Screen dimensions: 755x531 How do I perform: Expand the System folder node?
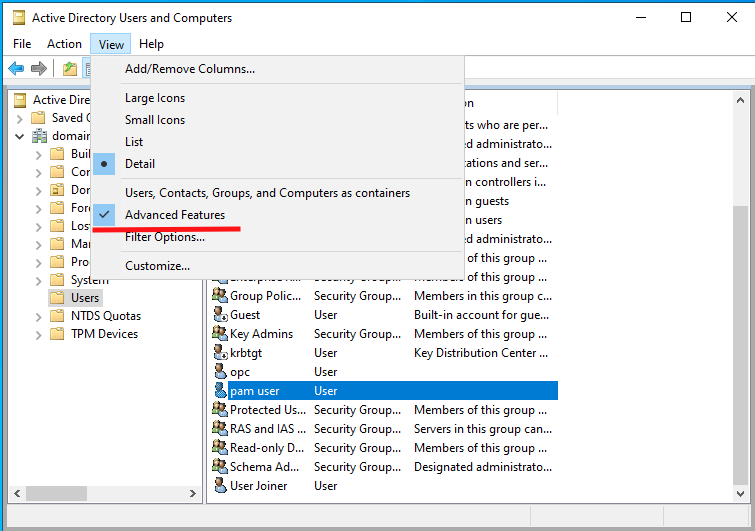(39, 281)
